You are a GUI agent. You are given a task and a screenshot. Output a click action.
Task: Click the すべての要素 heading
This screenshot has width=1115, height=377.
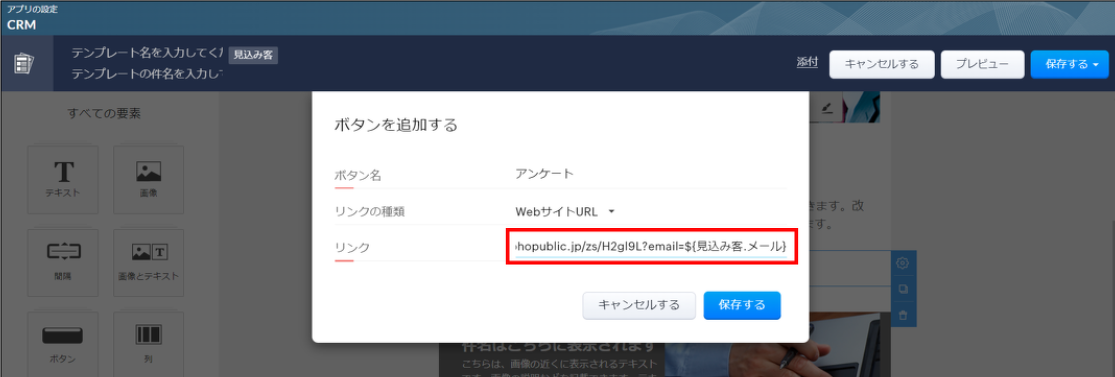(105, 113)
